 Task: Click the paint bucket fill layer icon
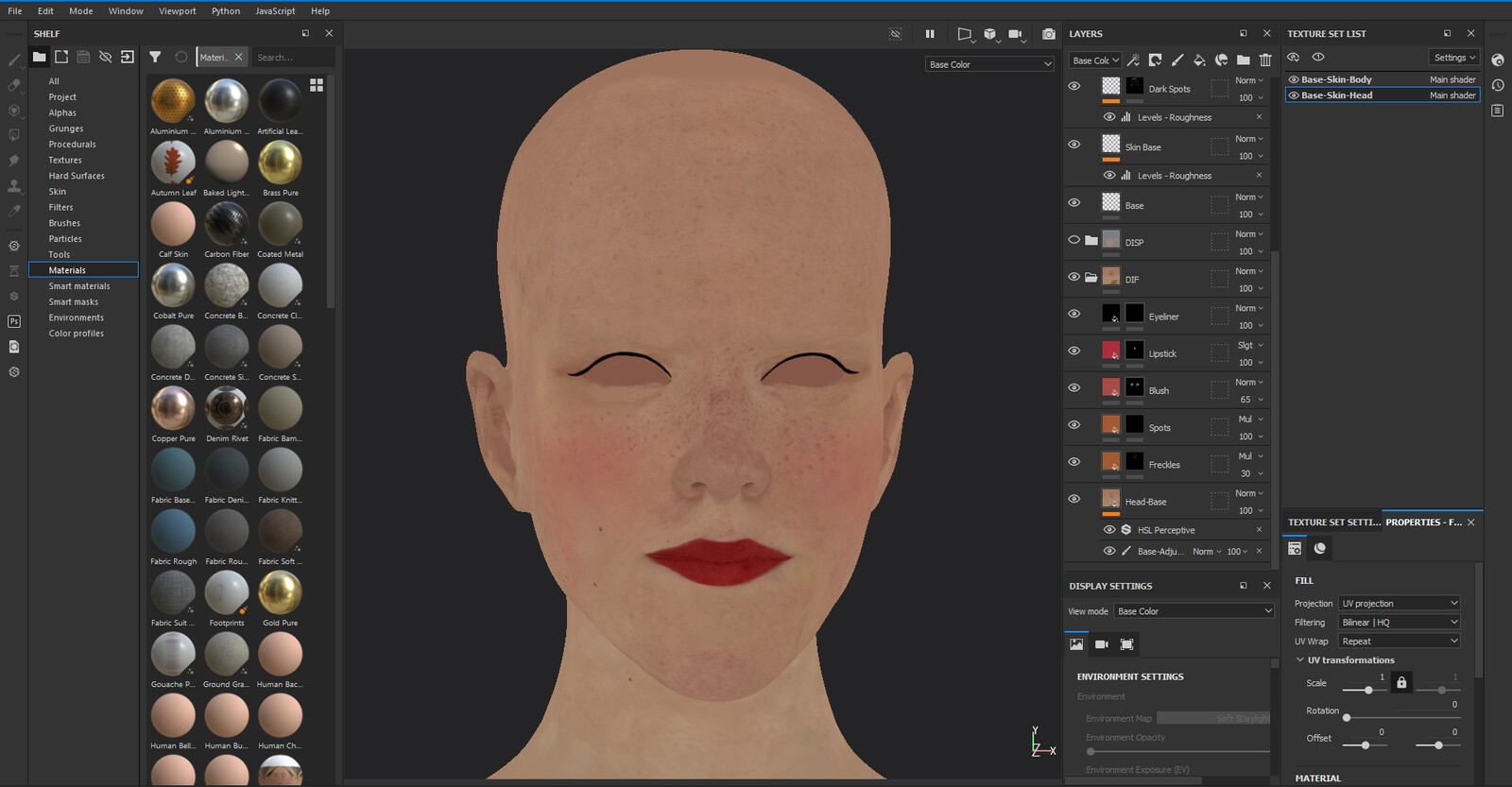coord(1199,60)
